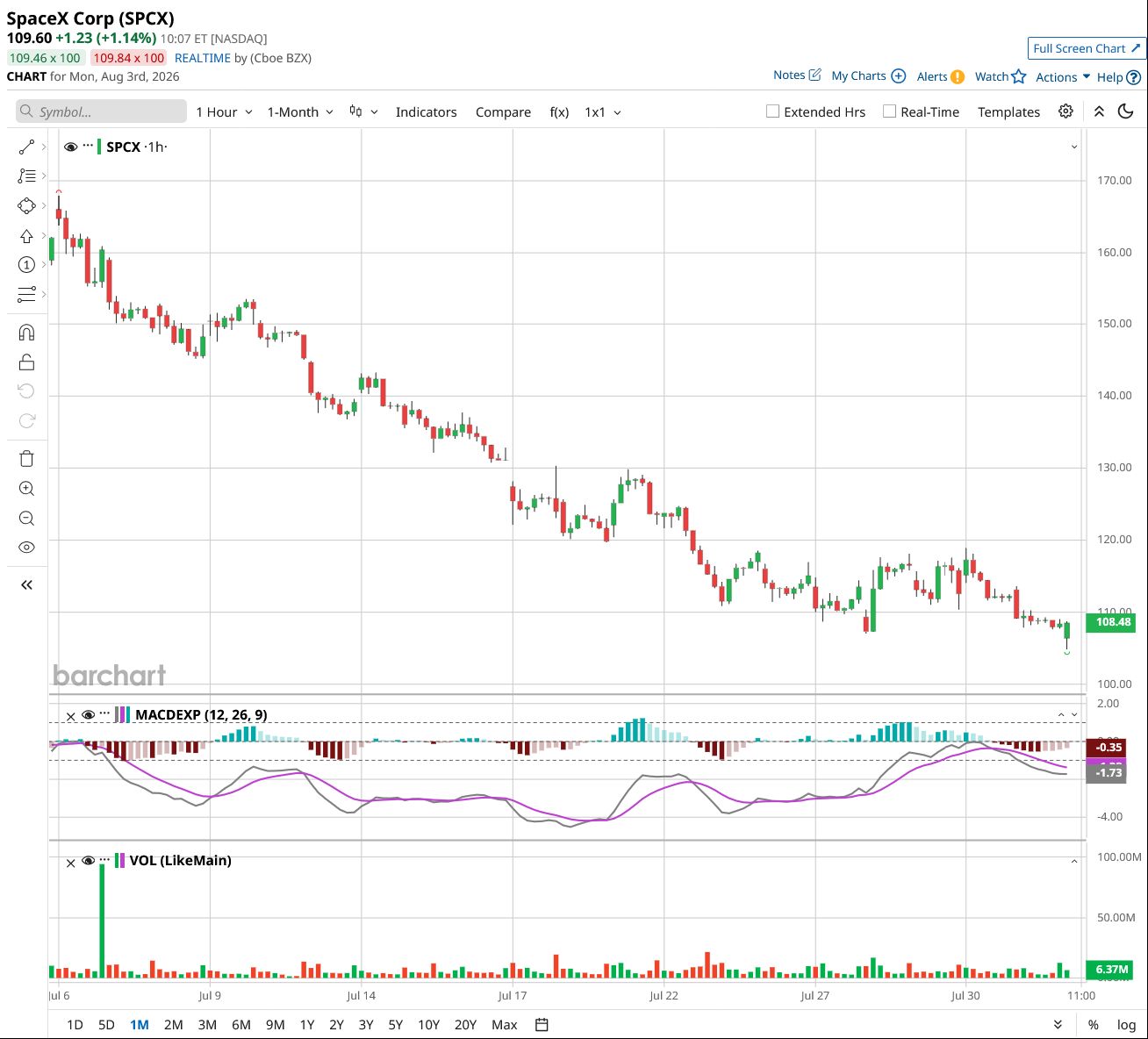Select the 10Y range
Screen dimensions: 1148x1039
[x=429, y=1025]
